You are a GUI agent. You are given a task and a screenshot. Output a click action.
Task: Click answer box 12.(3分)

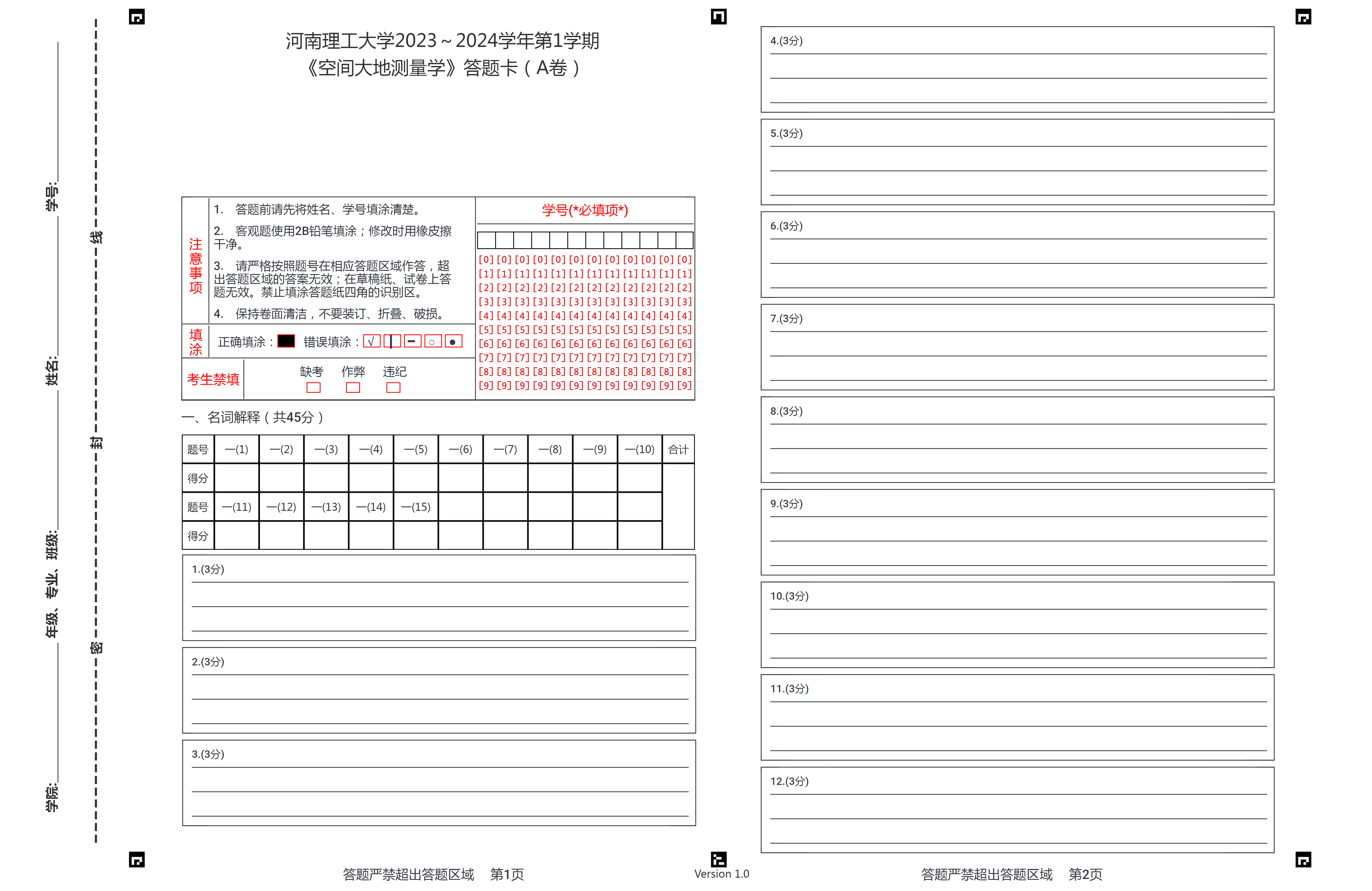[1017, 810]
